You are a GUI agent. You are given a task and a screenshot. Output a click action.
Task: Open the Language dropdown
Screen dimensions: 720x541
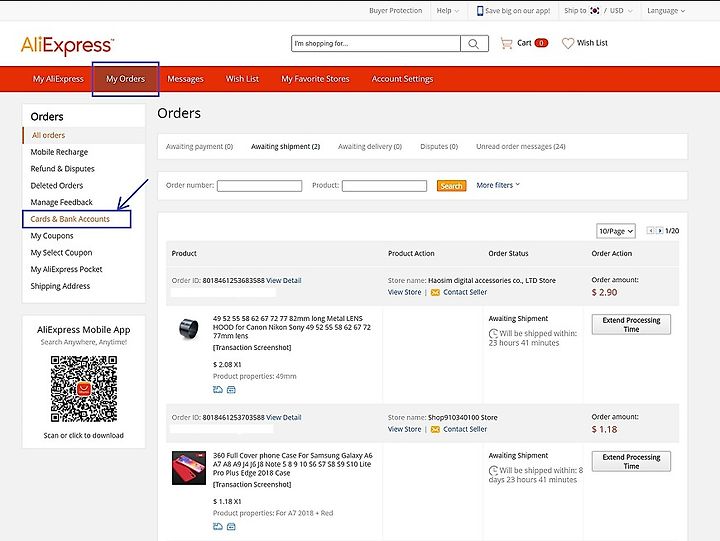[666, 11]
